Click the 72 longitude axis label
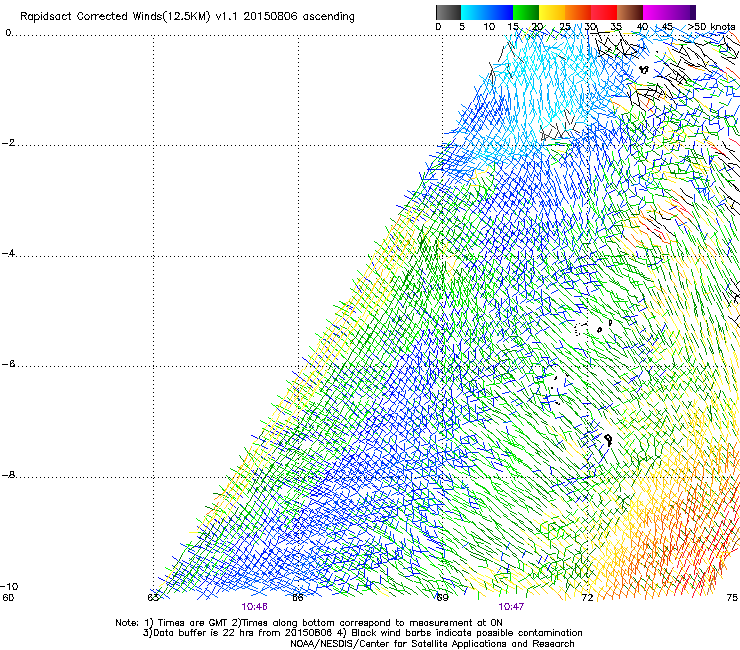The image size is (740, 650). (587, 598)
